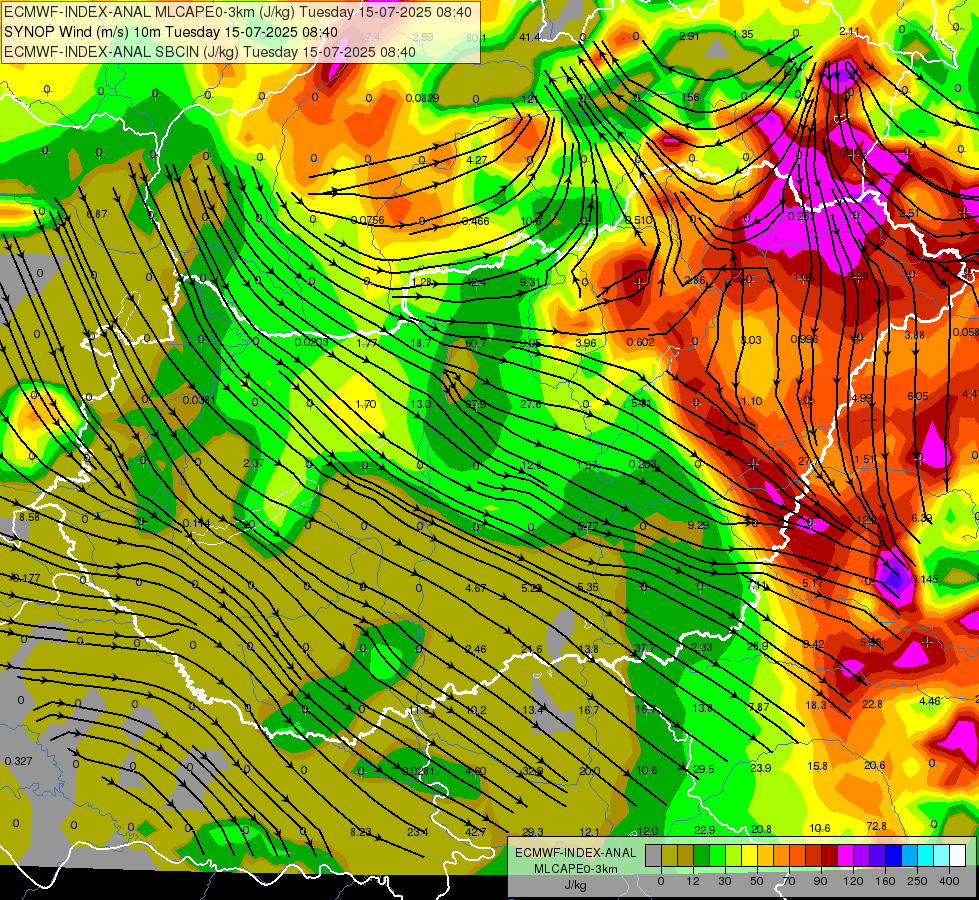979x900 pixels.
Task: Click the map value 9.29
Action: coord(698,525)
